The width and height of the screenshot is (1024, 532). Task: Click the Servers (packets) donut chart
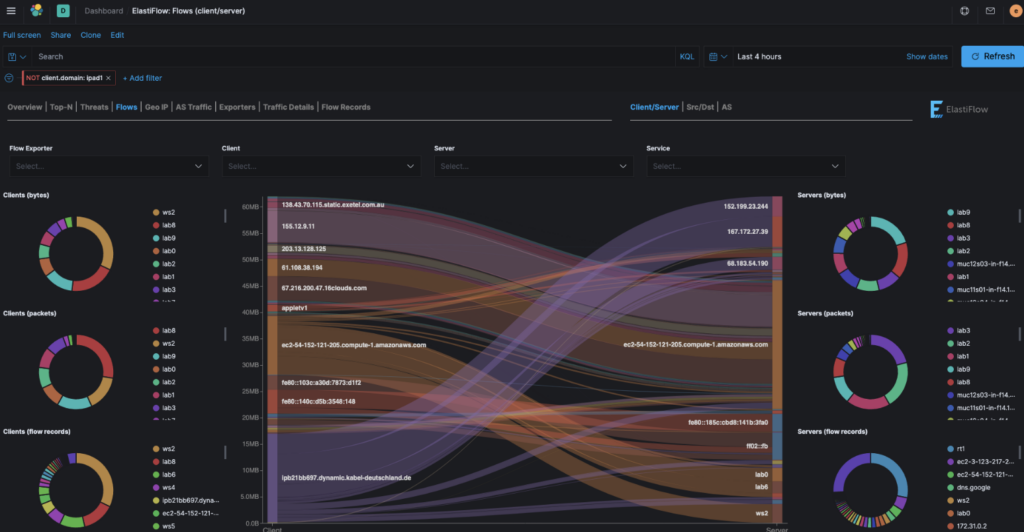tap(871, 371)
